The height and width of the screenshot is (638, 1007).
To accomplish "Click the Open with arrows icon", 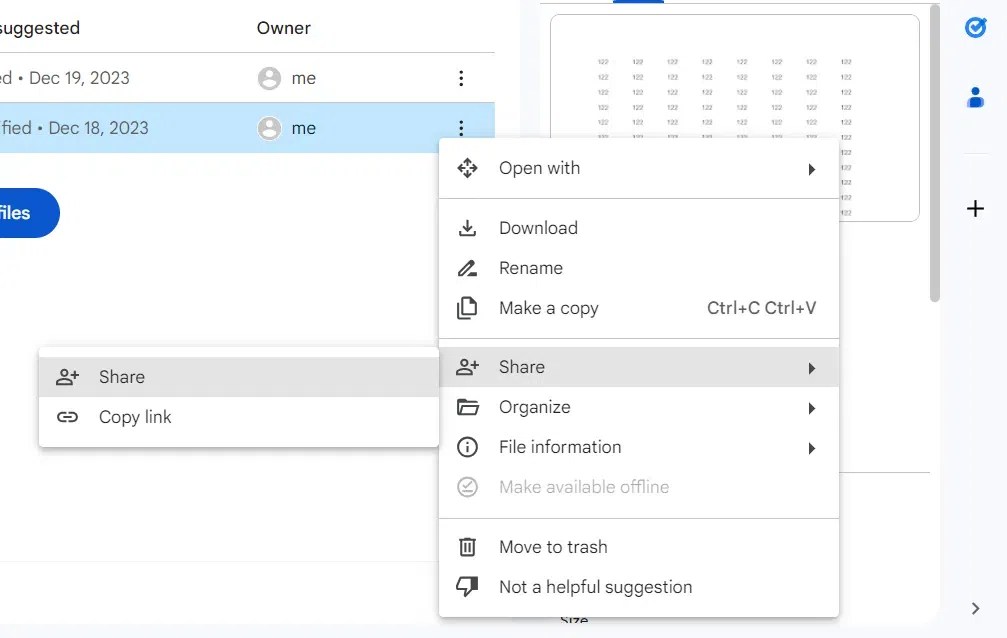I will click(x=467, y=168).
